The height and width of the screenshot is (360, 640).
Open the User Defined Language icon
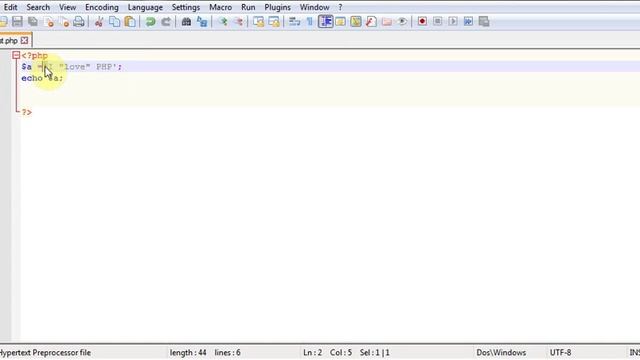[x=340, y=21]
